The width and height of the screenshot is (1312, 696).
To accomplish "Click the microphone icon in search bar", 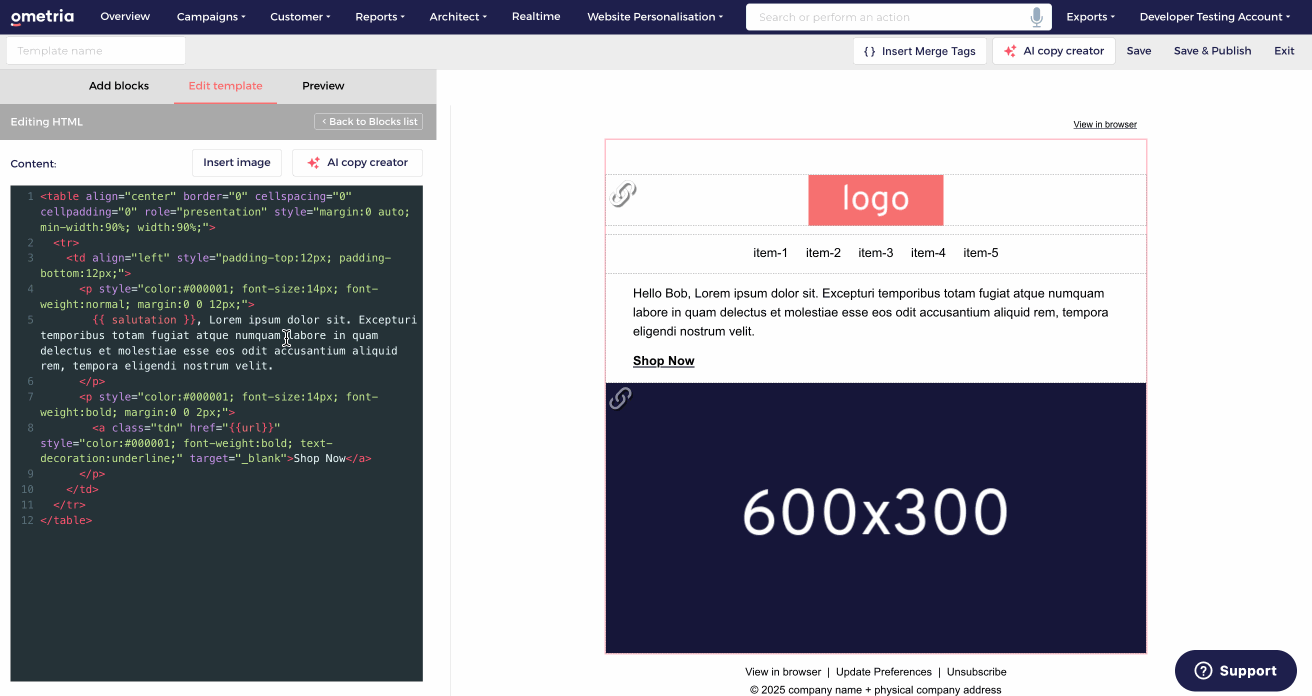I will (x=1036, y=17).
